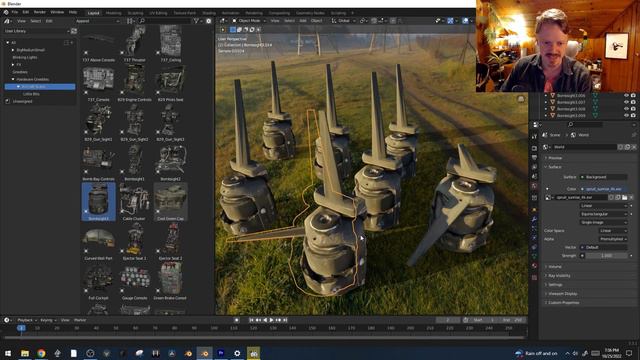Screen dimensions: 640x360
Task: Click the asset browser filter funnel icon
Action: point(196,21)
